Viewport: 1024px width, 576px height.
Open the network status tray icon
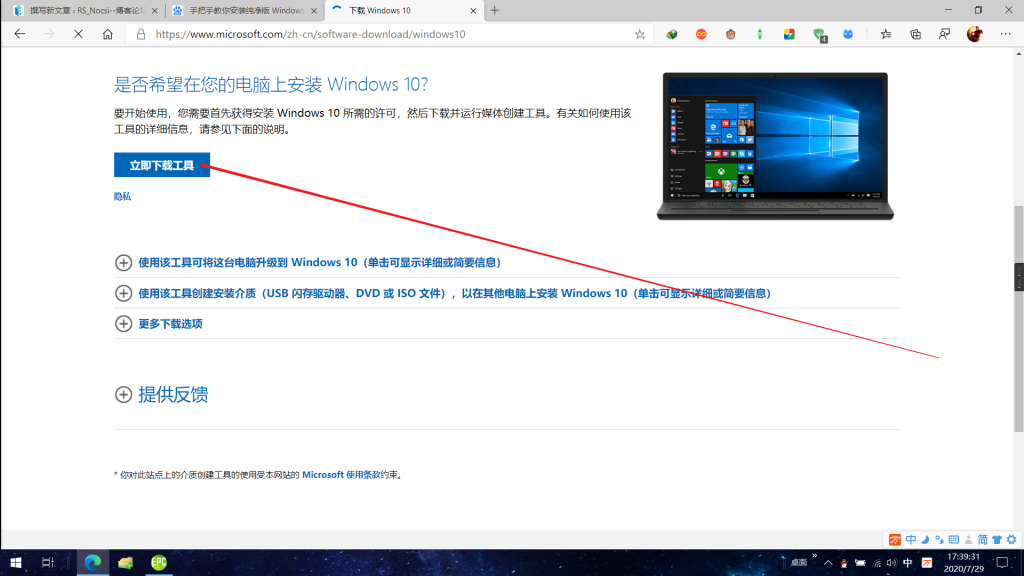tap(876, 563)
